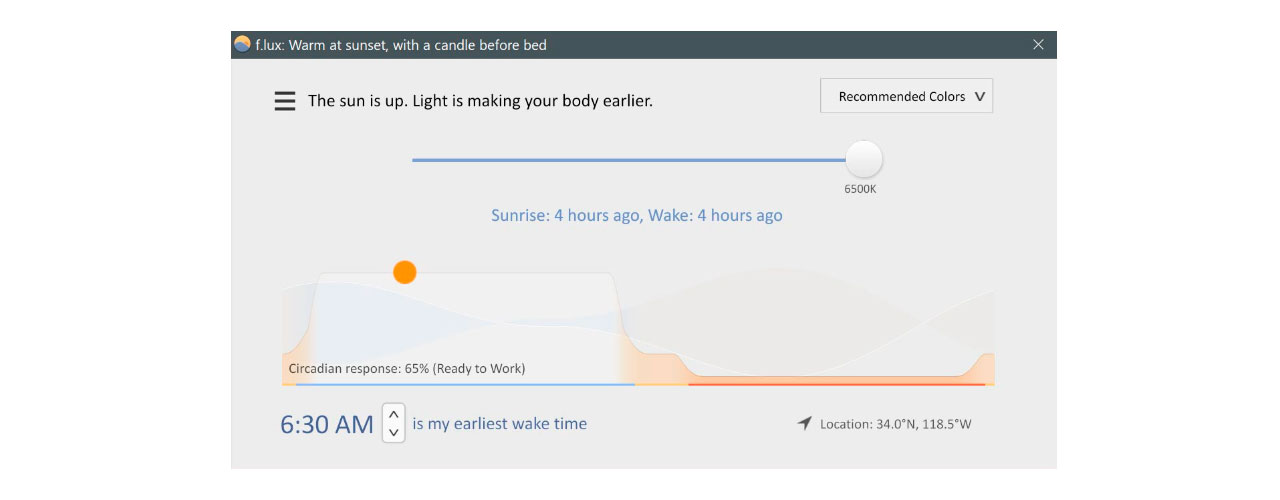Viewport: 1280px width, 500px height.
Task: Click the Sunrise and Wake status text
Action: click(x=636, y=215)
